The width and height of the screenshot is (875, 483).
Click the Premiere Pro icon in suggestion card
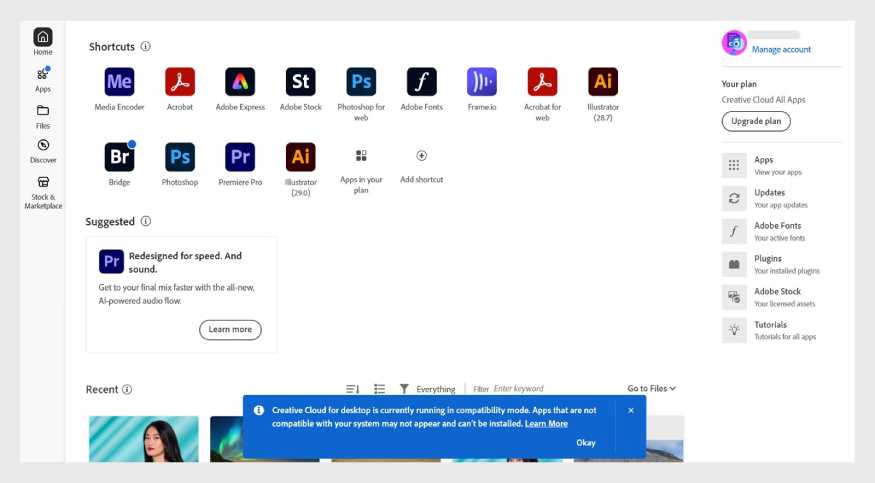point(111,262)
